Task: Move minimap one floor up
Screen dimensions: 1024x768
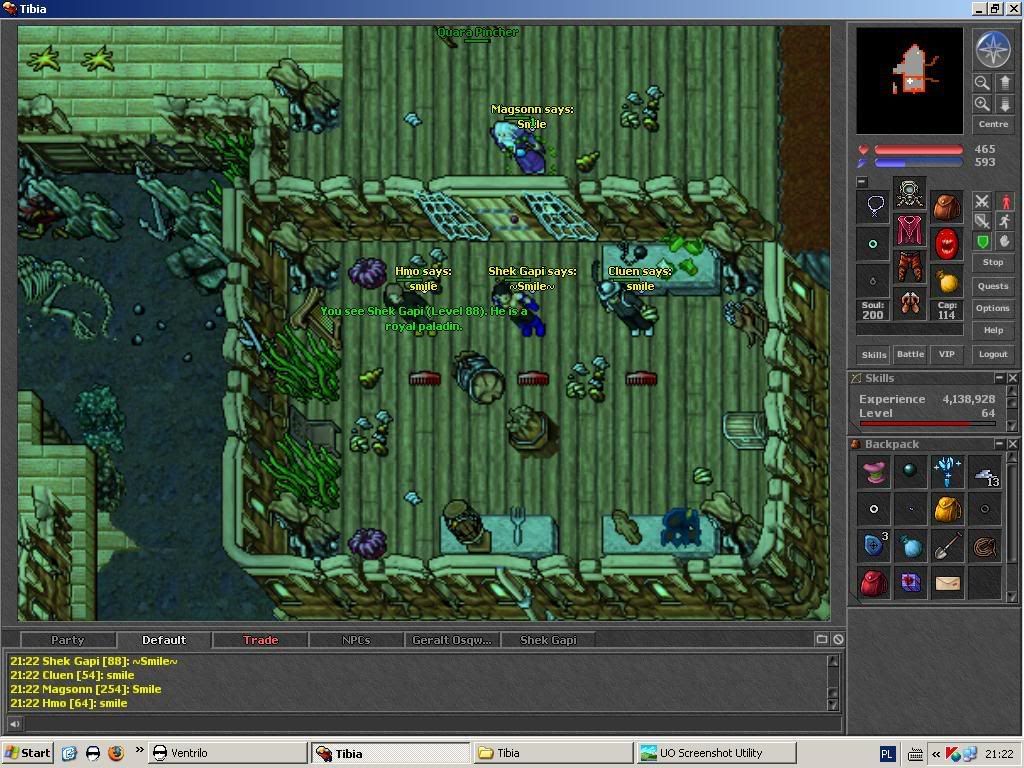Action: (x=1004, y=82)
